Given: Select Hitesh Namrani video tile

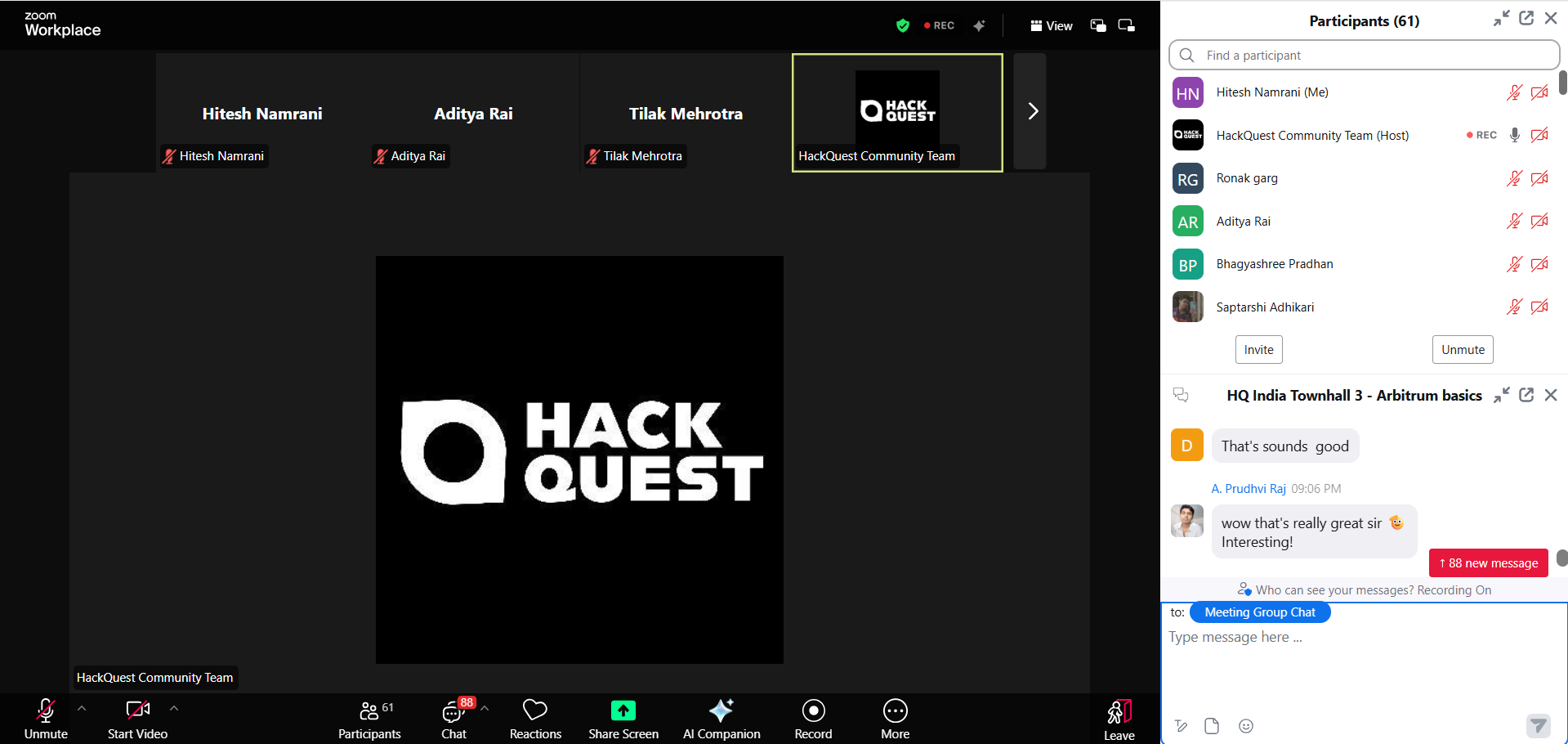Looking at the screenshot, I should tap(262, 113).
